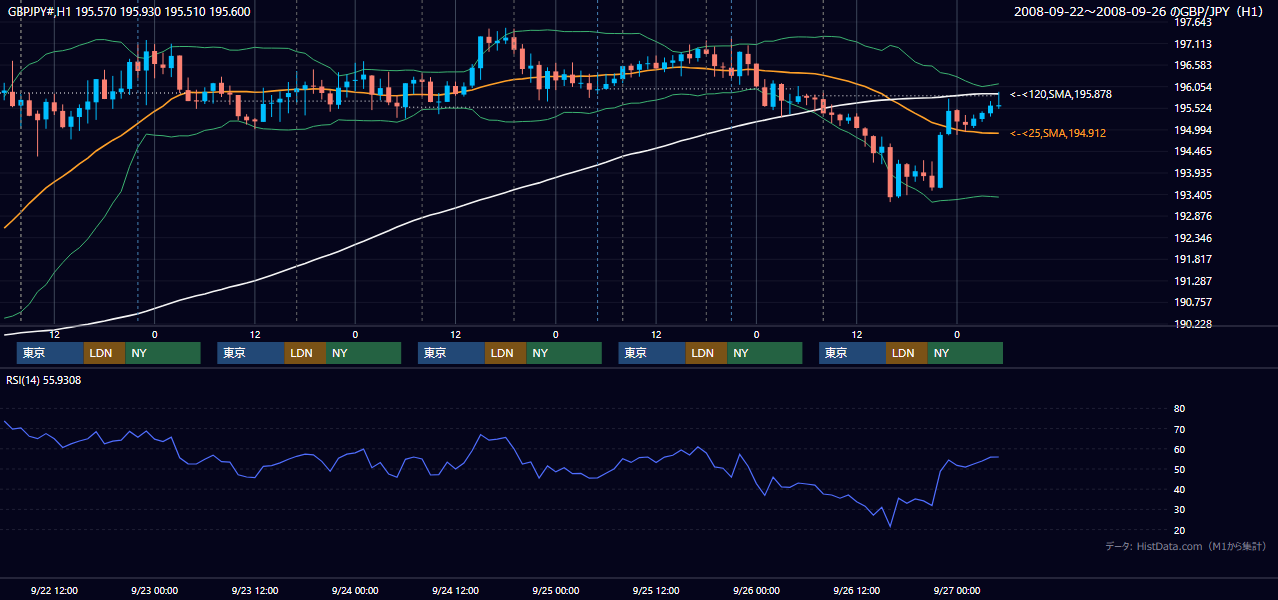
Task: Click the 2008-09-22～2008-09-26 date range heading
Action: point(1140,12)
